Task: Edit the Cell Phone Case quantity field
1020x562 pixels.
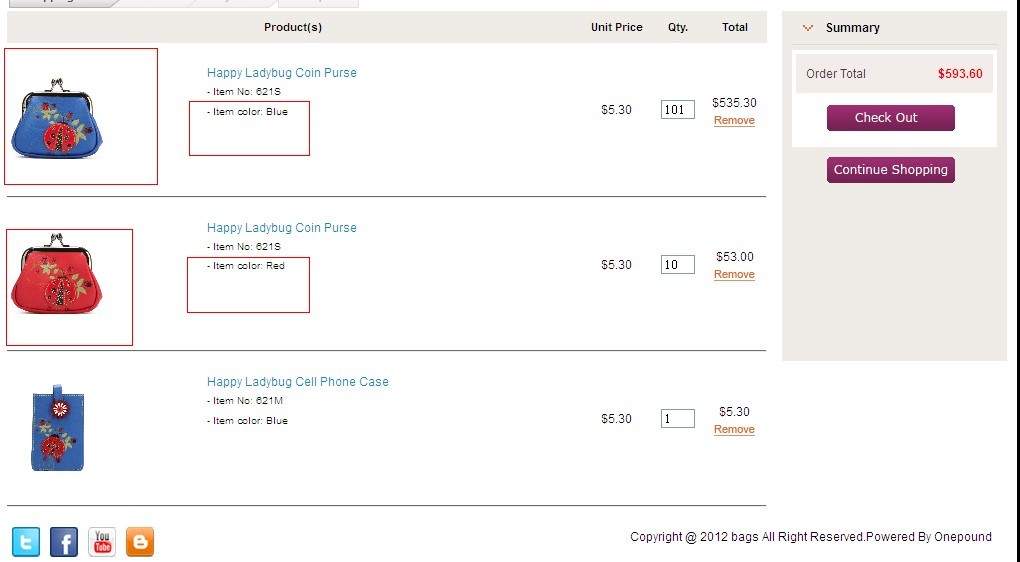Action: click(678, 418)
